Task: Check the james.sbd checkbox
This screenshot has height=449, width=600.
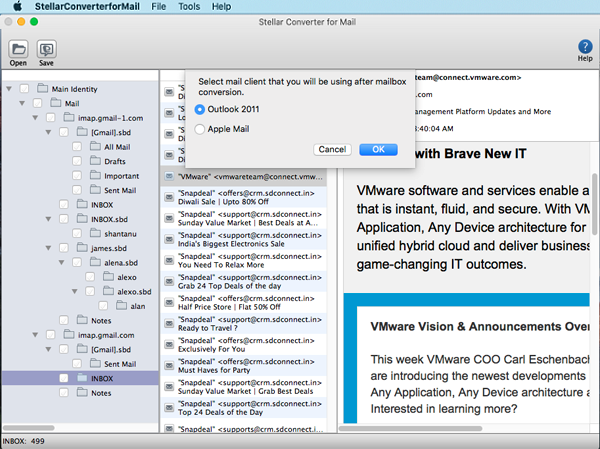Action: click(x=64, y=248)
